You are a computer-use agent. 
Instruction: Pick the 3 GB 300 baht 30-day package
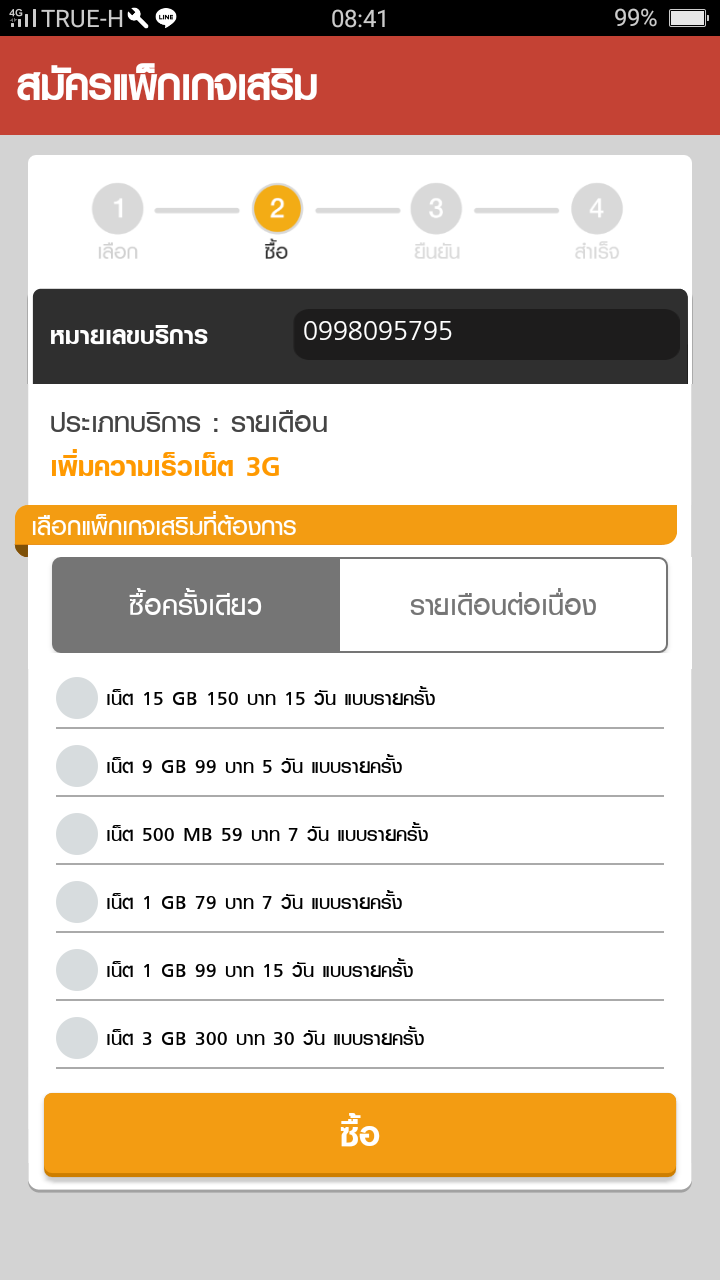click(77, 1038)
